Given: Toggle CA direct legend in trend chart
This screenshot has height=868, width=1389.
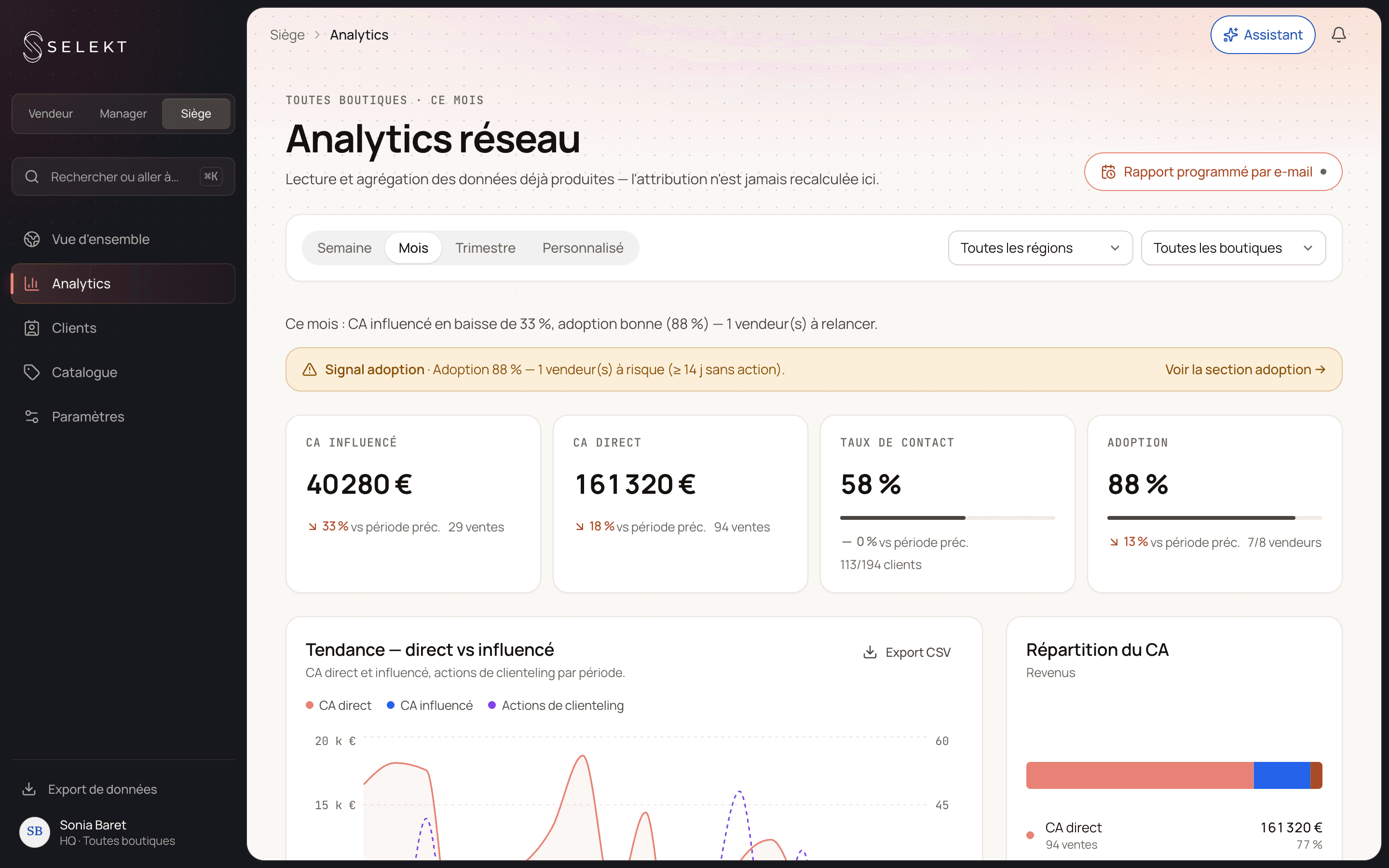Looking at the screenshot, I should (339, 705).
